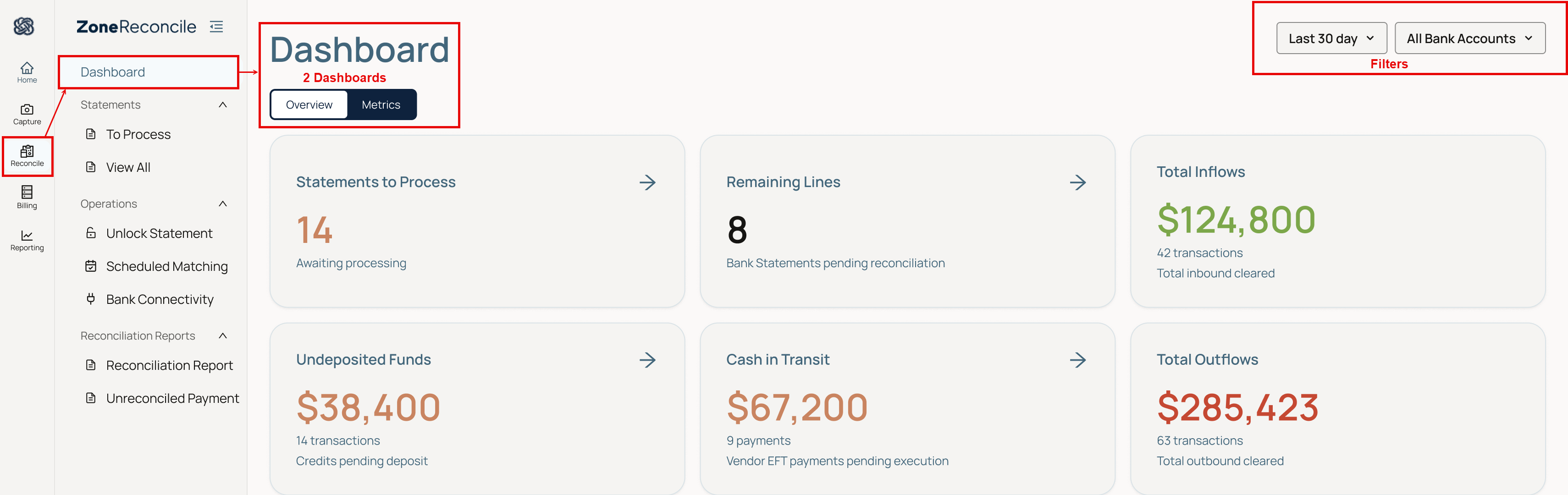Open To Process under Statements
The height and width of the screenshot is (495, 1568).
[x=138, y=135]
